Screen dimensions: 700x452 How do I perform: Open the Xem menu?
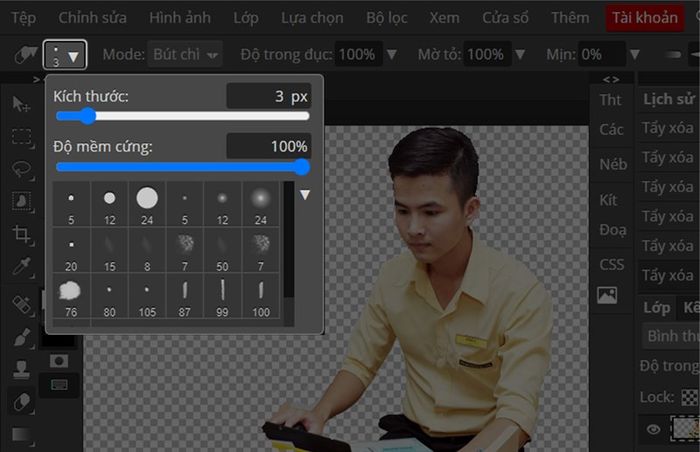pyautogui.click(x=444, y=18)
